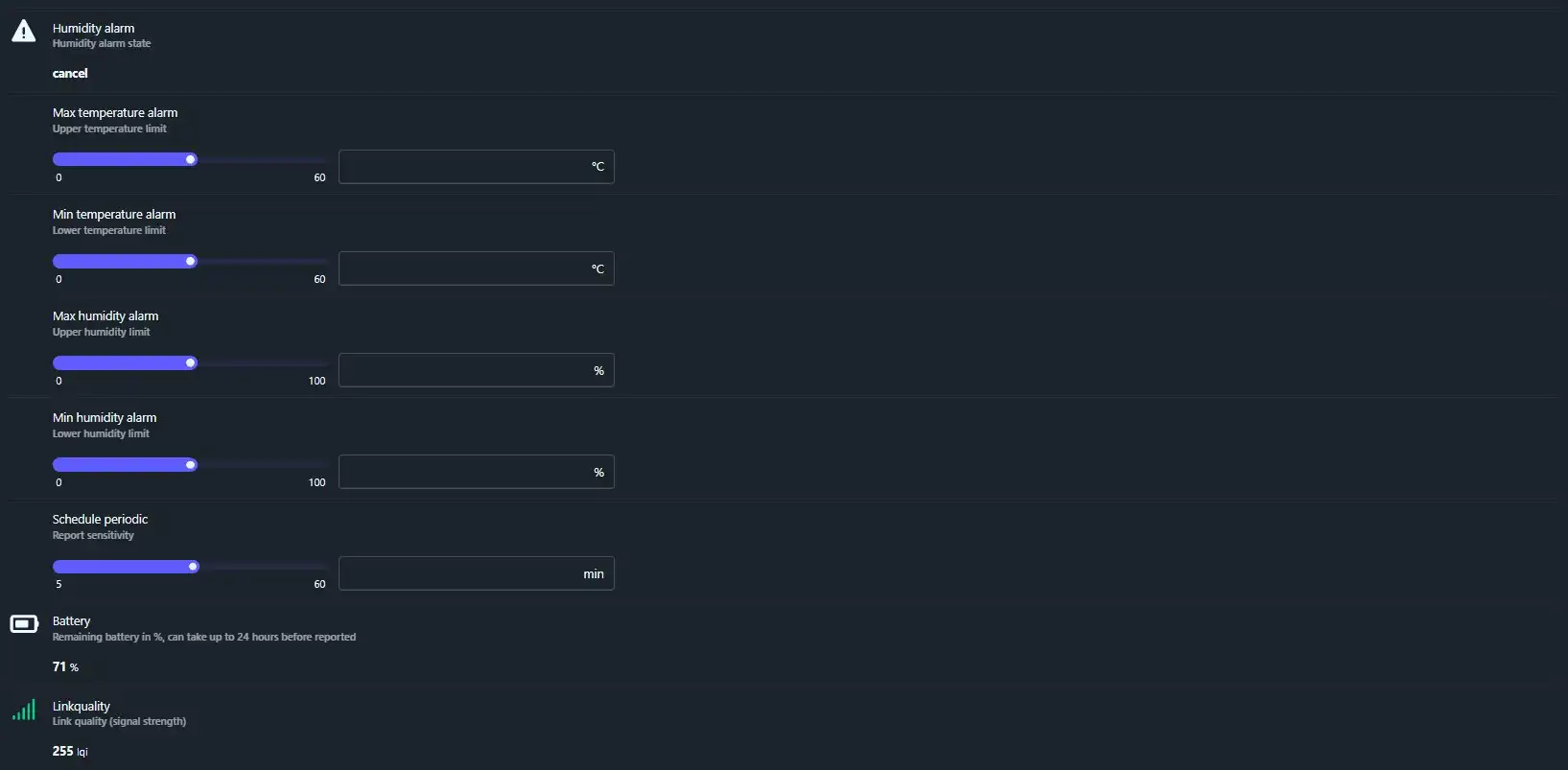This screenshot has height=770, width=1568.
Task: Click the Schedule periodic slider handle
Action: coord(193,567)
